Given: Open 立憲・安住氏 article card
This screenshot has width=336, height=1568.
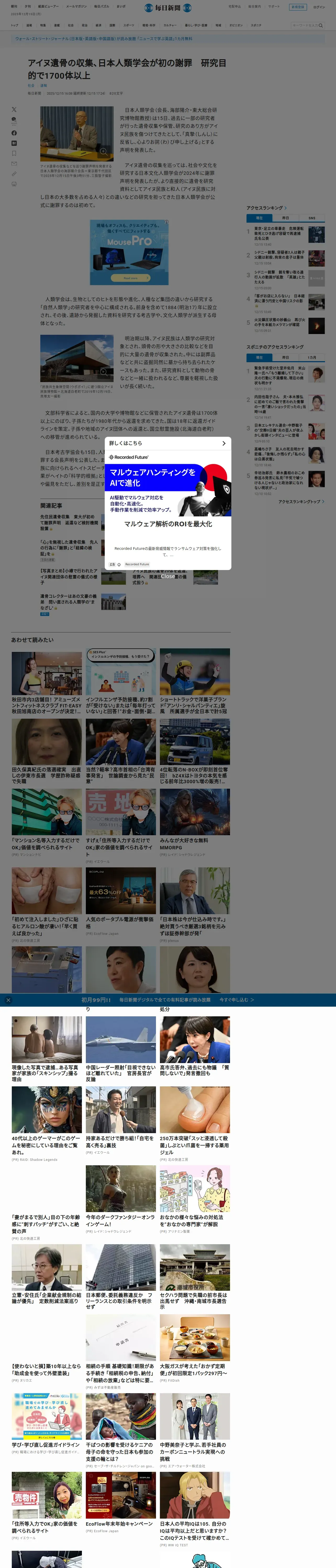Looking at the screenshot, I should [x=46, y=1274].
